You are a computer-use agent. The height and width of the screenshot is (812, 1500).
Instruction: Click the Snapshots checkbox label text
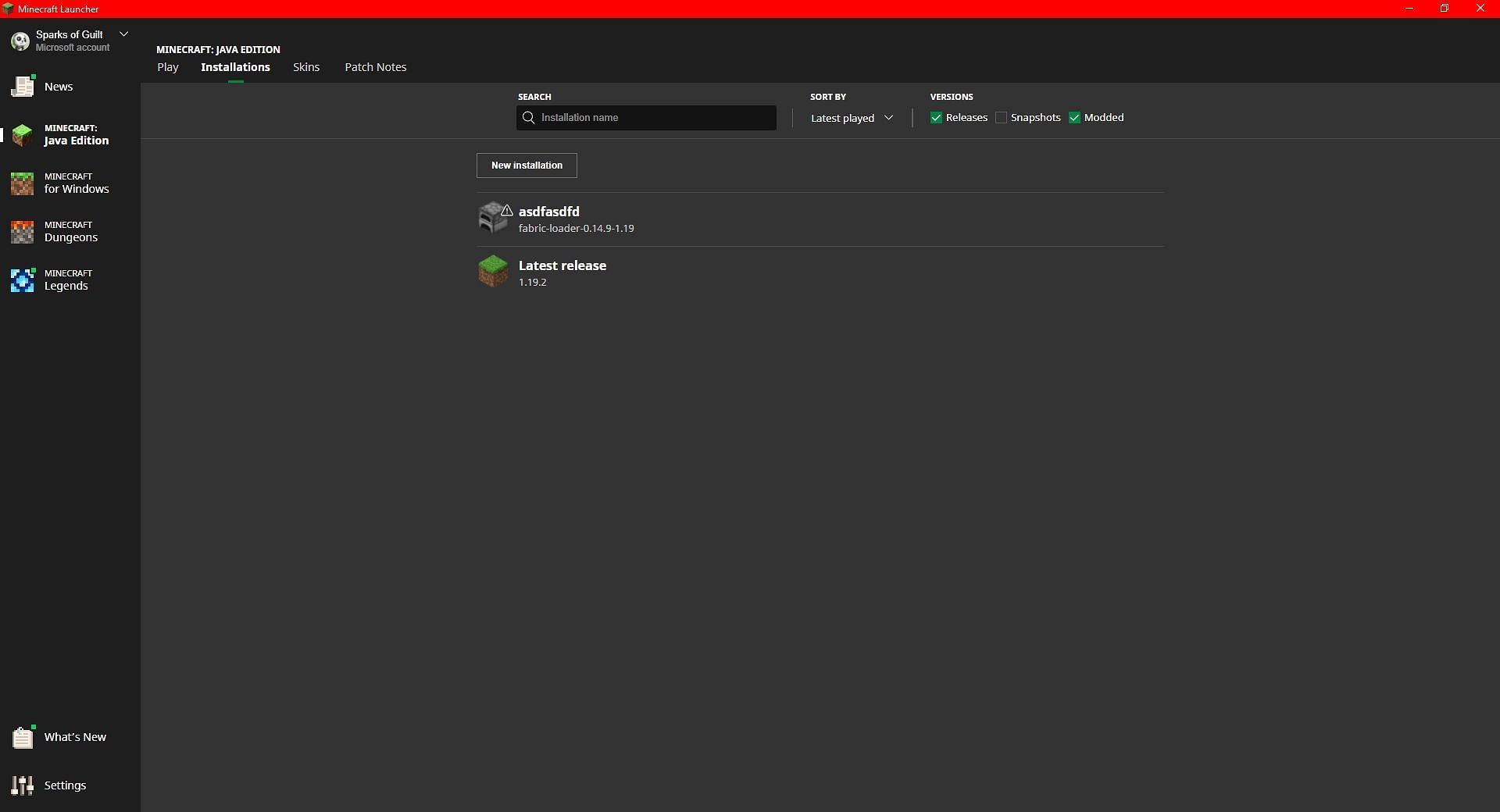point(1035,118)
